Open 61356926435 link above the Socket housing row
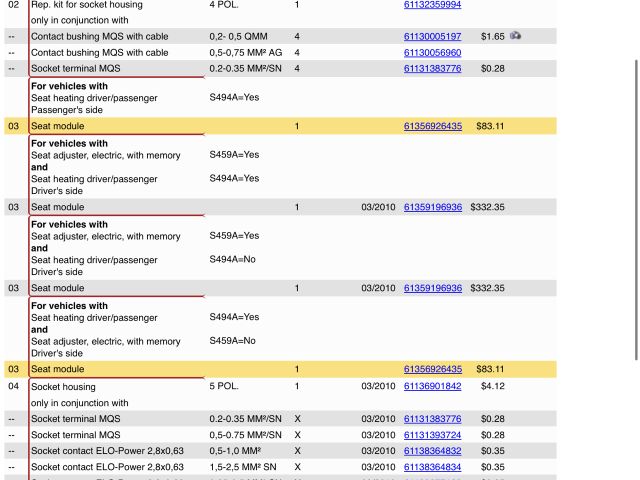 click(x=432, y=369)
